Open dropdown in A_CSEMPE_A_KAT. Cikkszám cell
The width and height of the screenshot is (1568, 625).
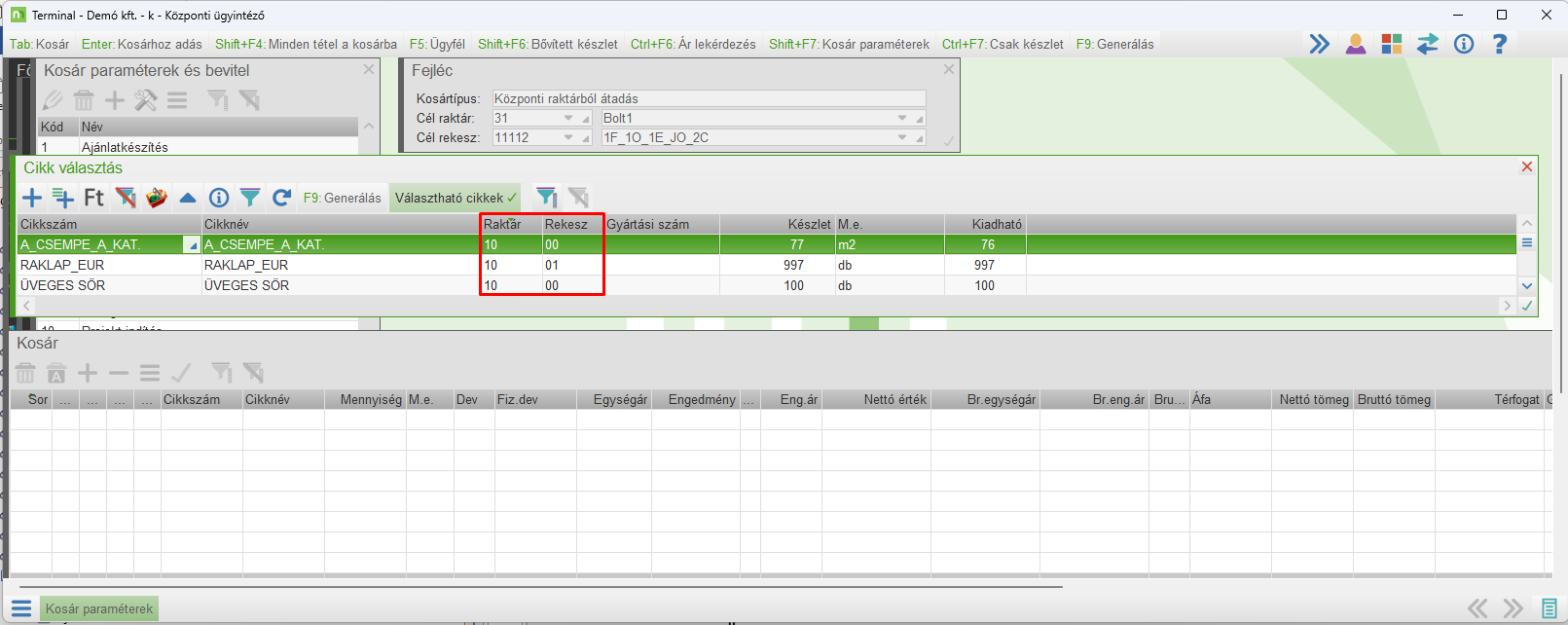point(192,245)
